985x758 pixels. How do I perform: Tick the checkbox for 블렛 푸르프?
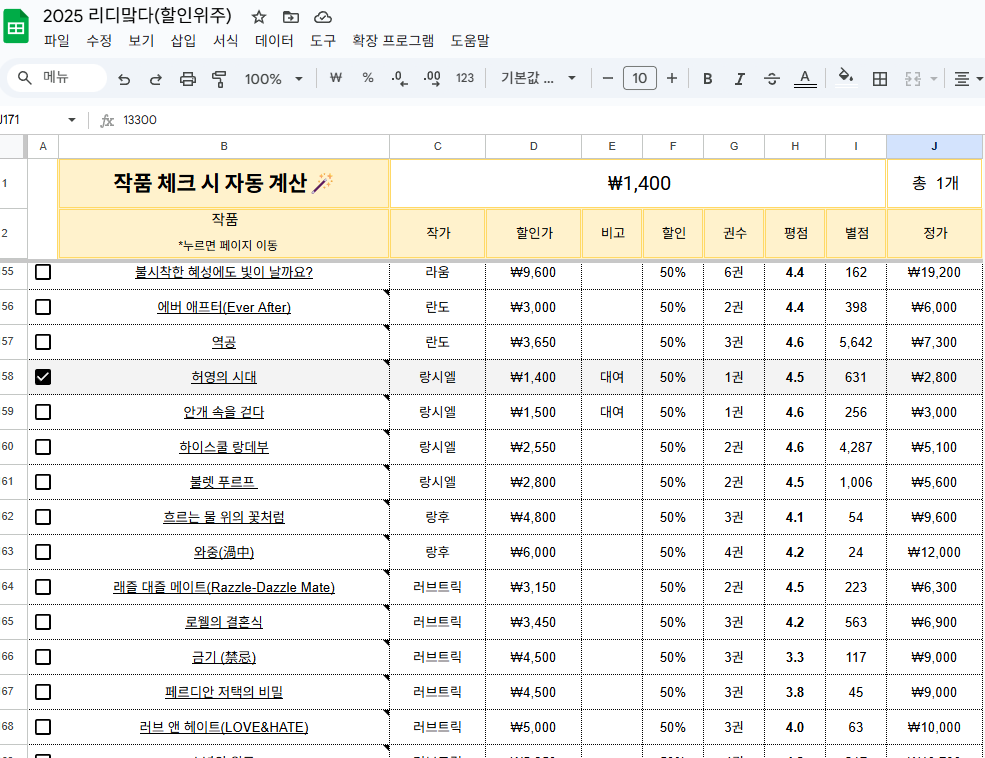pos(43,482)
